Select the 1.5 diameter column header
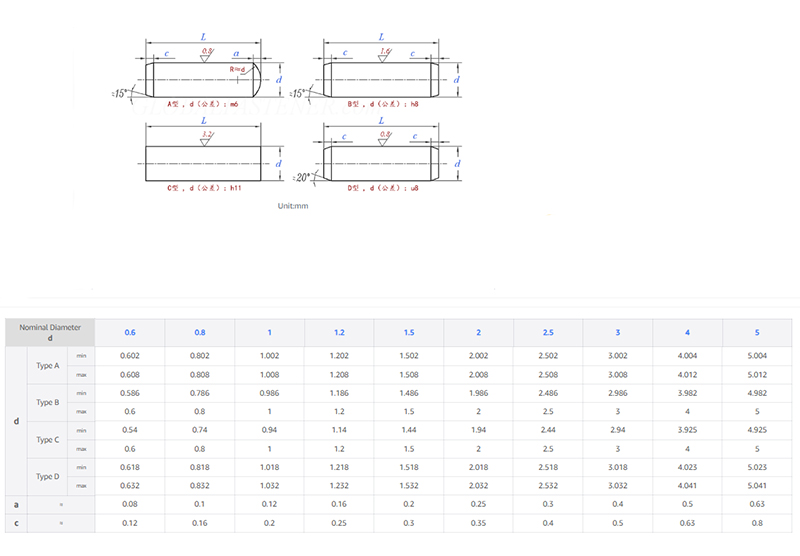This screenshot has height=556, width=800. (409, 333)
